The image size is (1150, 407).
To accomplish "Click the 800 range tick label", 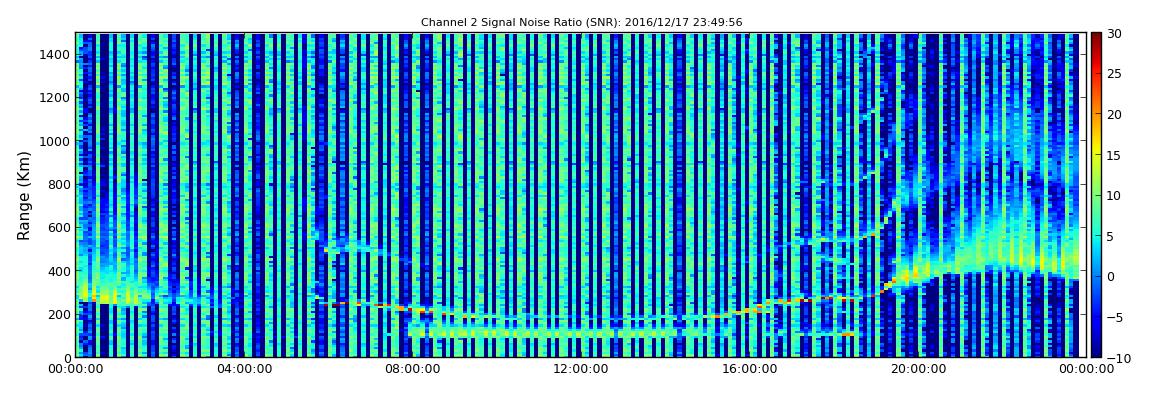I will (x=59, y=185).
